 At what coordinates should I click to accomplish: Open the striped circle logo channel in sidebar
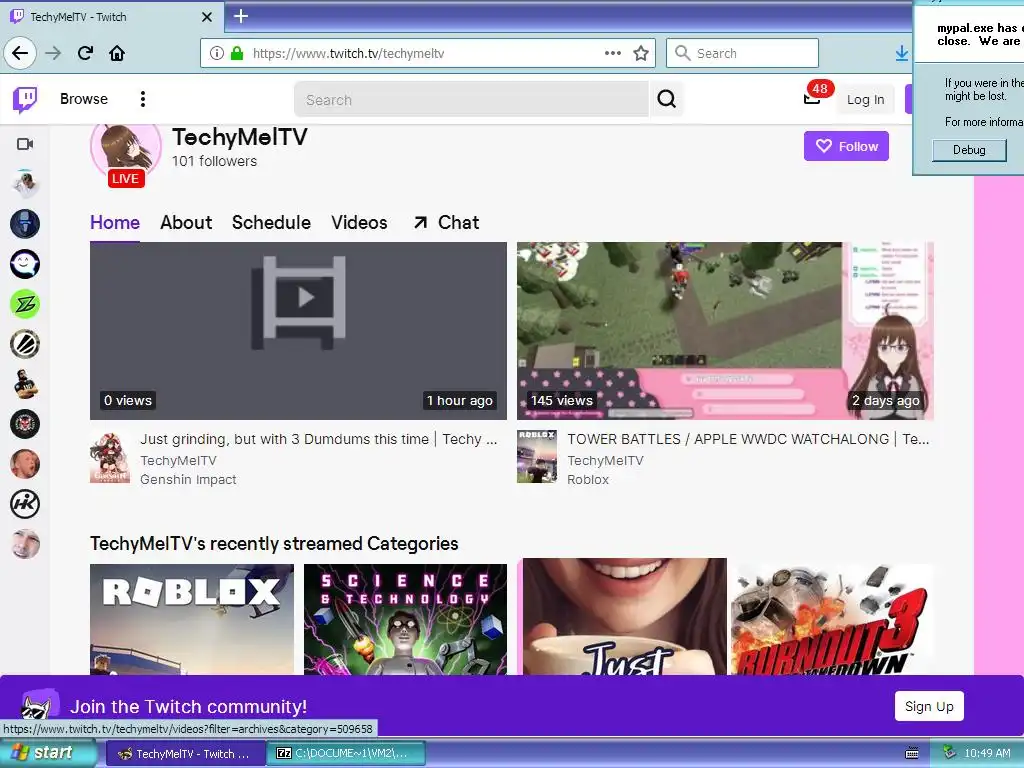(25, 344)
